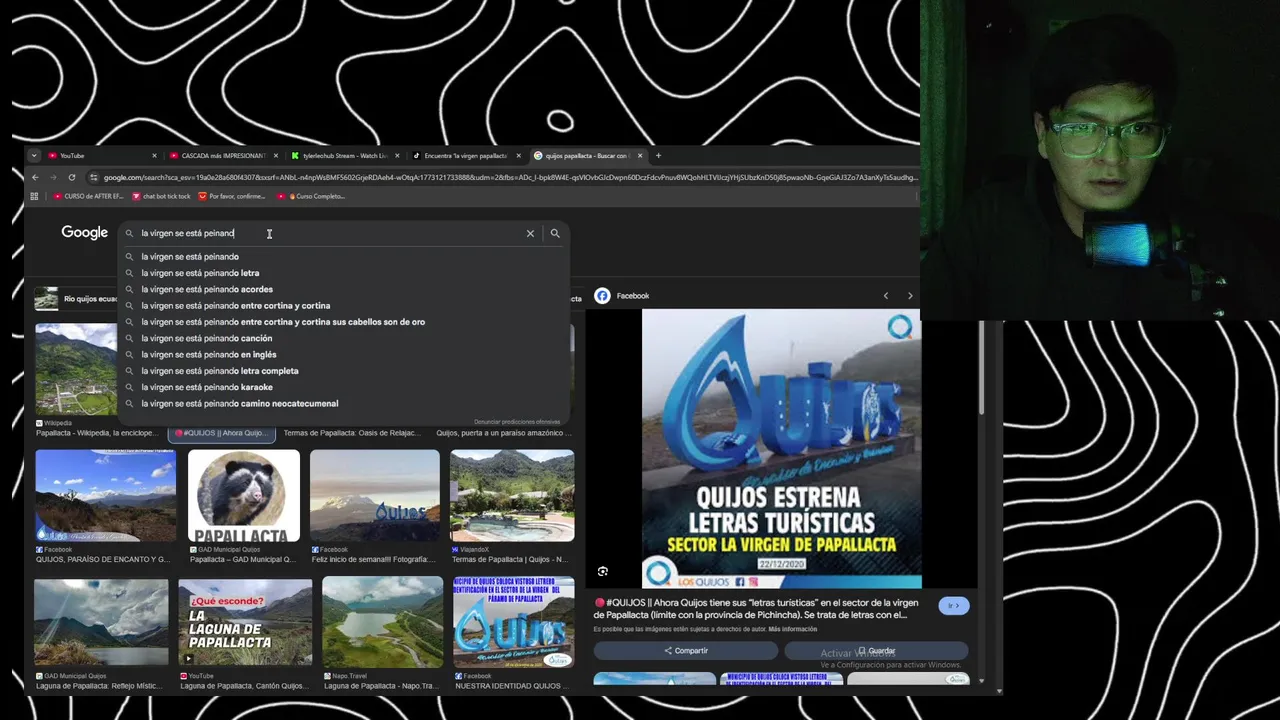This screenshot has width=1280, height=720.
Task: Open the PAPALLACTA bear logo thumbnail
Action: tap(244, 496)
